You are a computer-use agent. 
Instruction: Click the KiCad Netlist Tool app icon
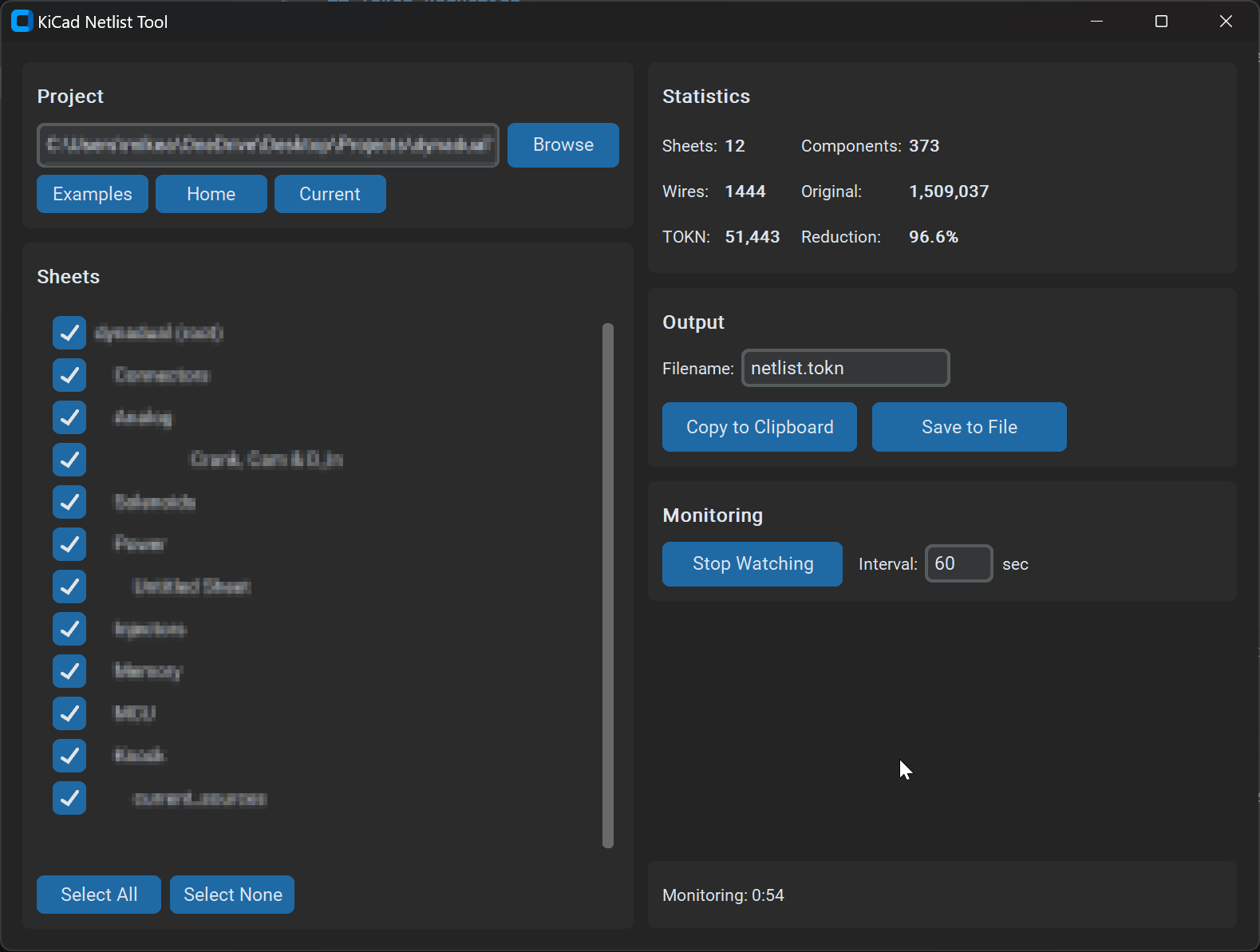[22, 22]
